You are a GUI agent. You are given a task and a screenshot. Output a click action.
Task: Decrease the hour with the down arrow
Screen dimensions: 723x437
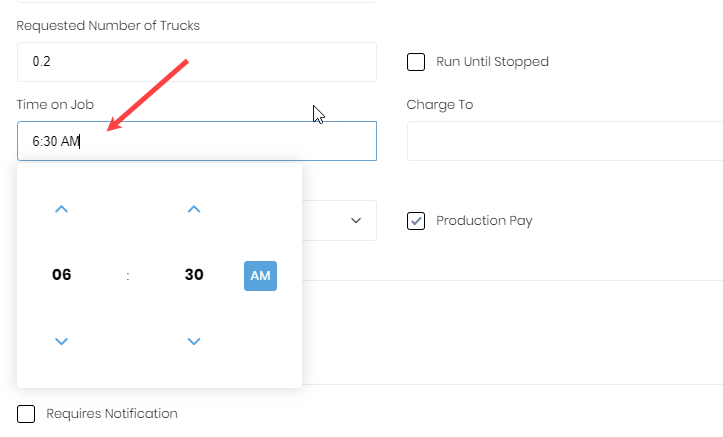pos(61,341)
